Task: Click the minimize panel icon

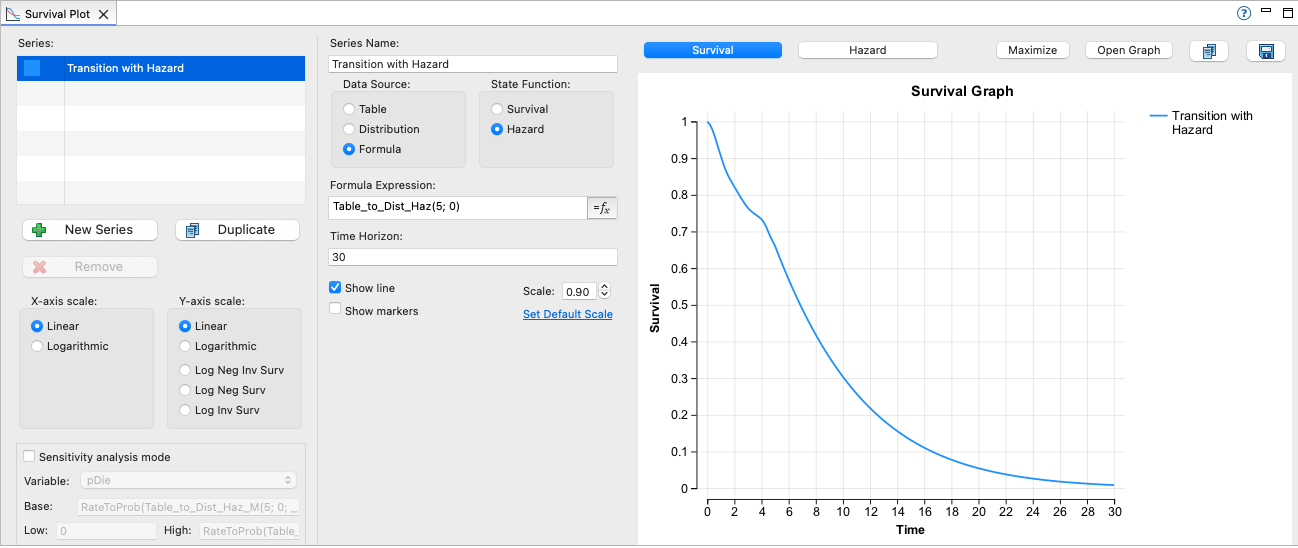Action: point(1266,12)
